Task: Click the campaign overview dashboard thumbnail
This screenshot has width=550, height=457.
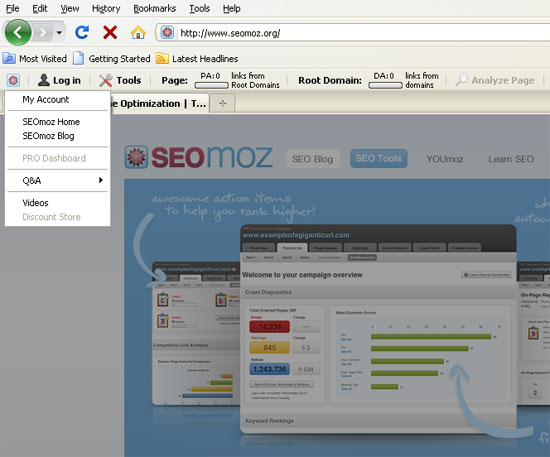Action: [378, 329]
